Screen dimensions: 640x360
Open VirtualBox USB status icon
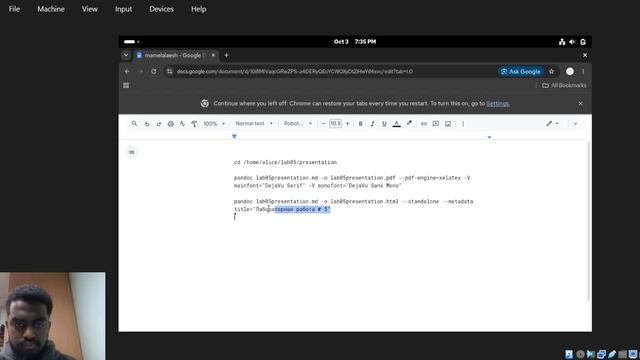pos(612,354)
